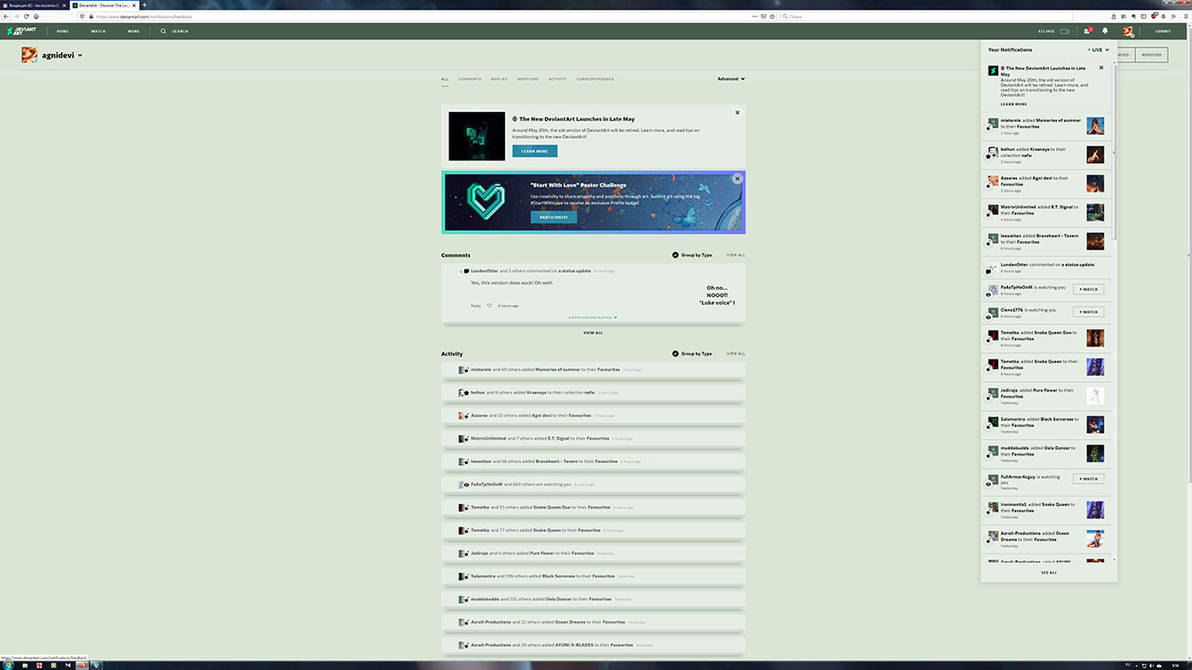Click the LondonOtter status update notification in panel

pyautogui.click(x=1046, y=268)
